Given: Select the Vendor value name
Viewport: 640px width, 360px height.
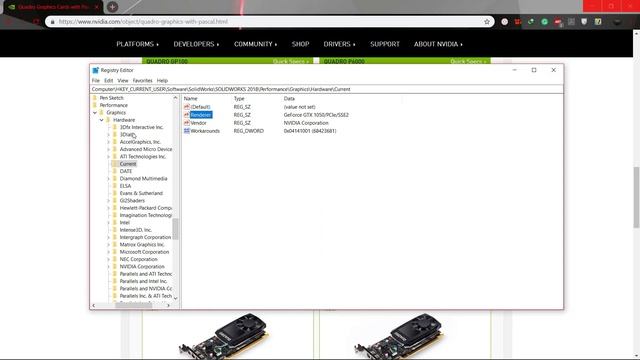Looking at the screenshot, I should pyautogui.click(x=198, y=123).
